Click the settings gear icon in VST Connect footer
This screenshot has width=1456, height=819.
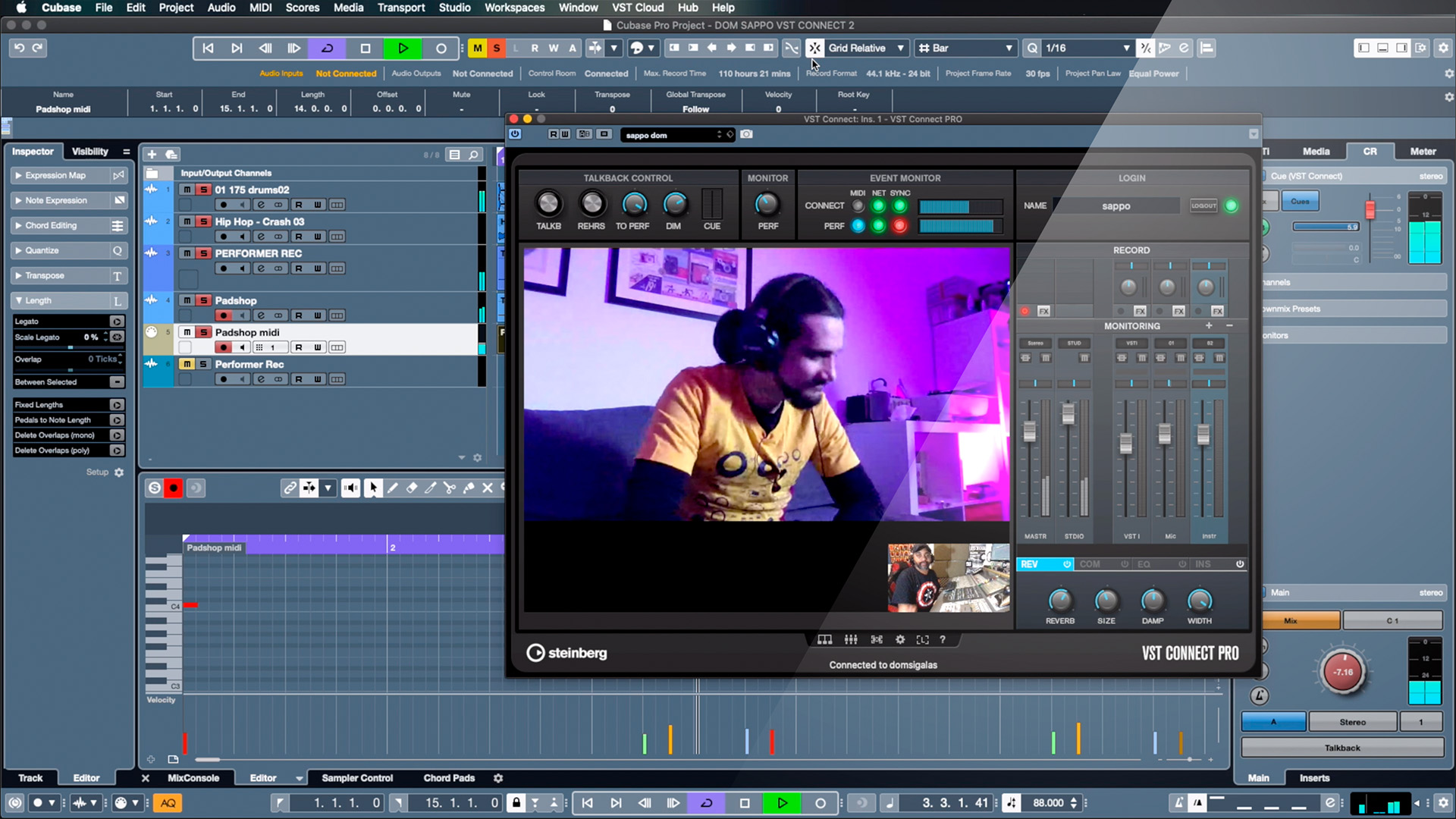point(900,640)
